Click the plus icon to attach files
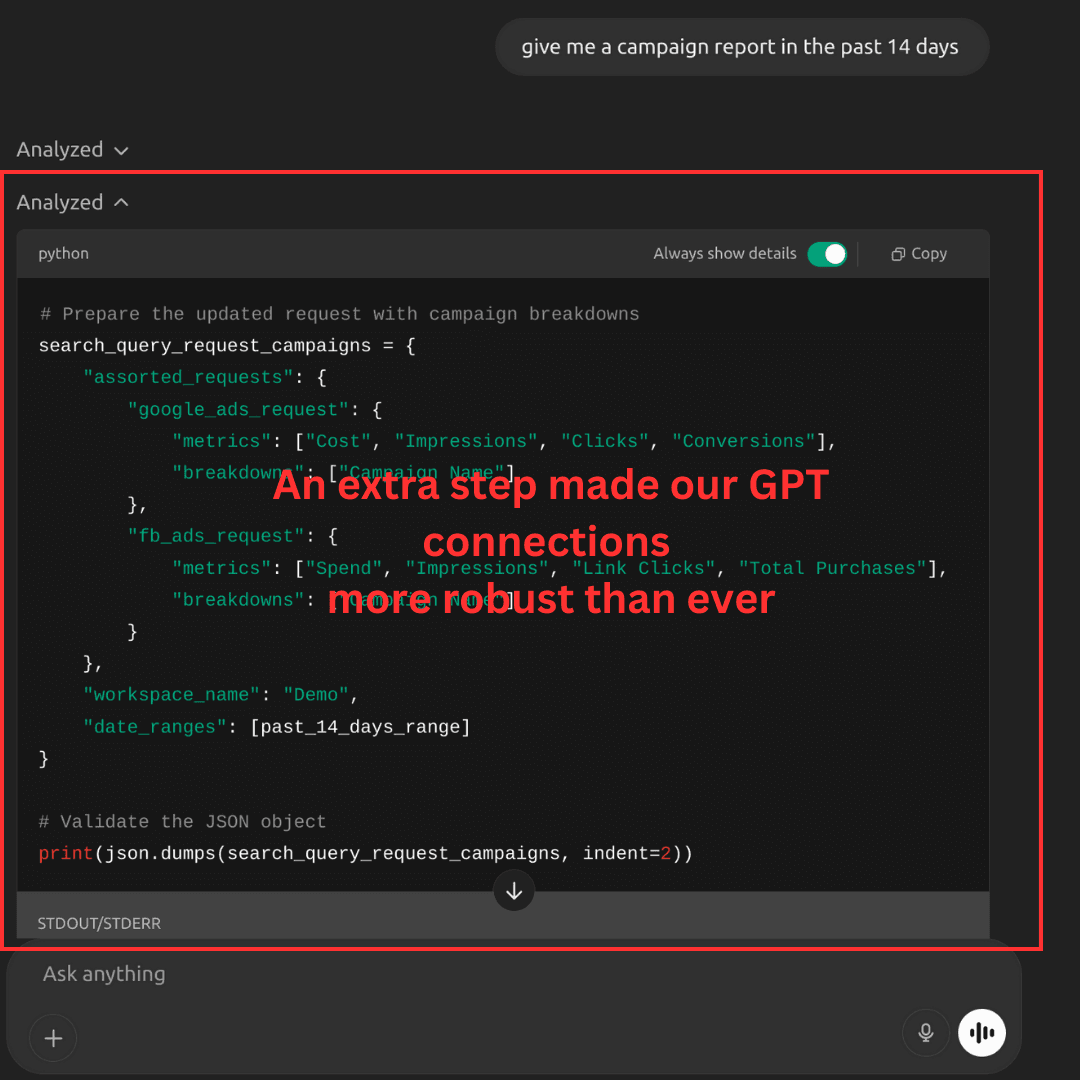Screen dimensions: 1080x1080 (x=52, y=1038)
